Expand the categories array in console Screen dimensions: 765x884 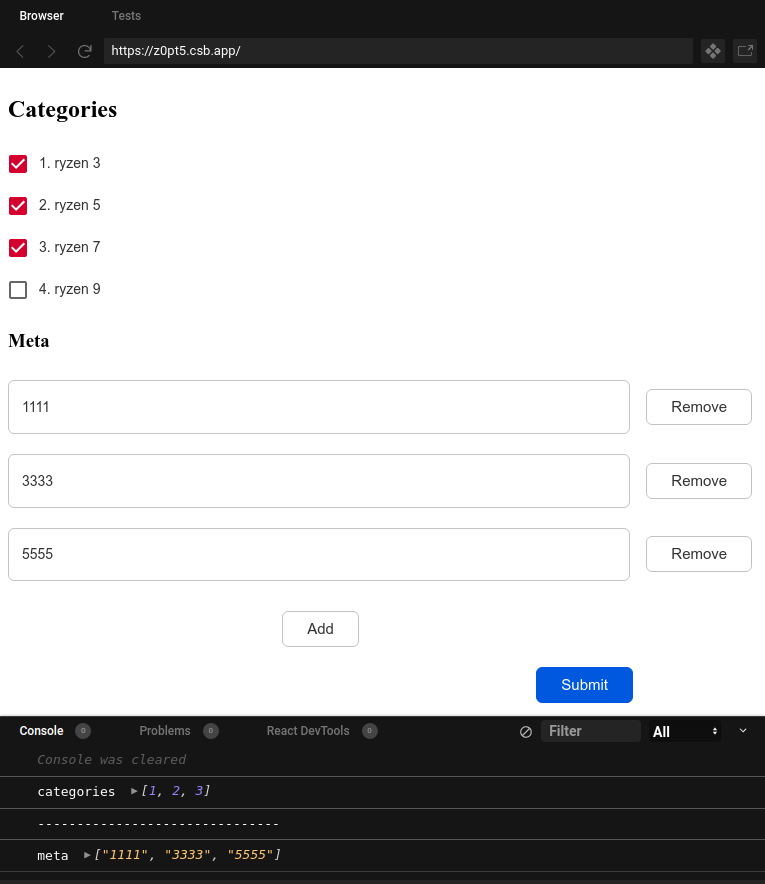pyautogui.click(x=135, y=791)
